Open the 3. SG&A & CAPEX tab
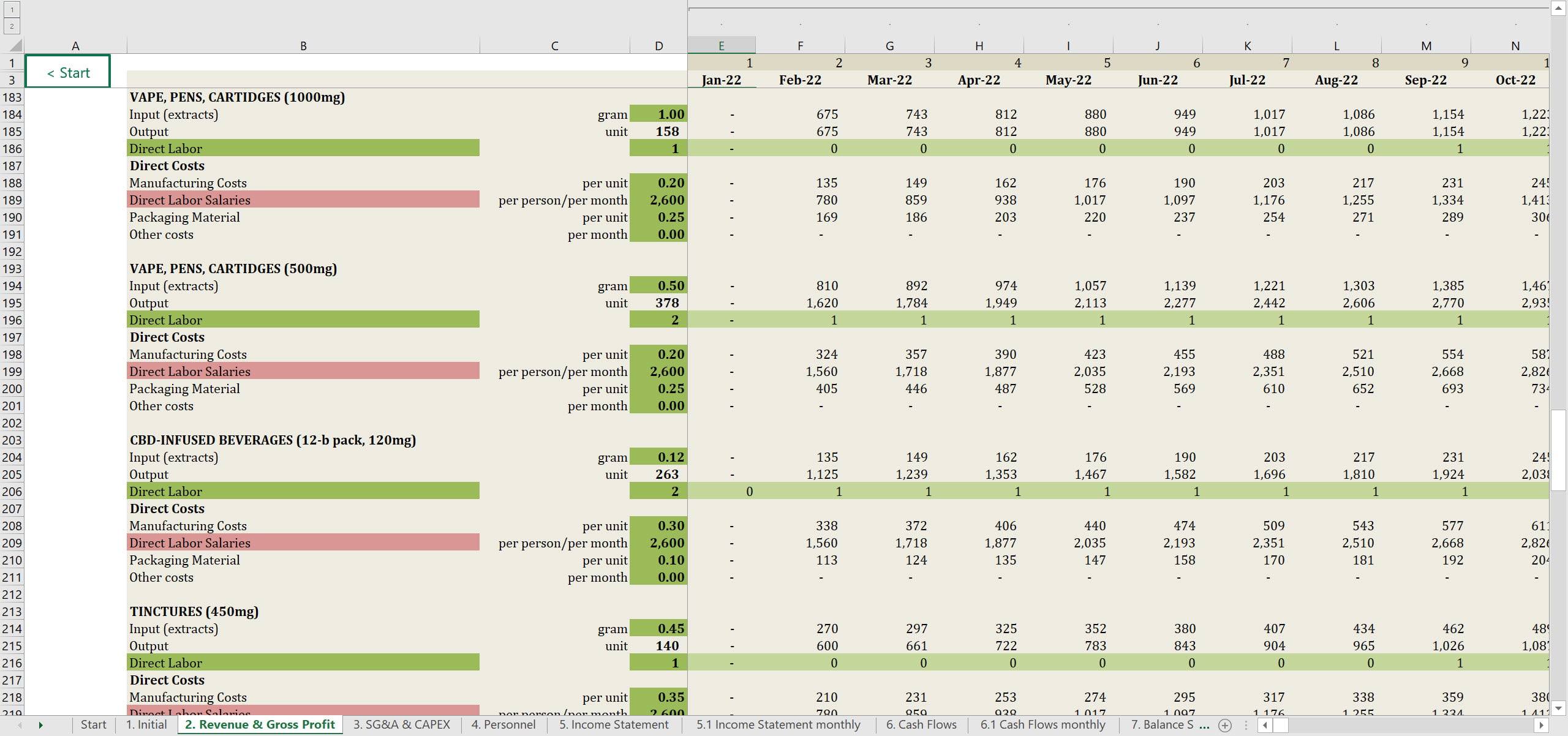The width and height of the screenshot is (1568, 736). pyautogui.click(x=401, y=725)
